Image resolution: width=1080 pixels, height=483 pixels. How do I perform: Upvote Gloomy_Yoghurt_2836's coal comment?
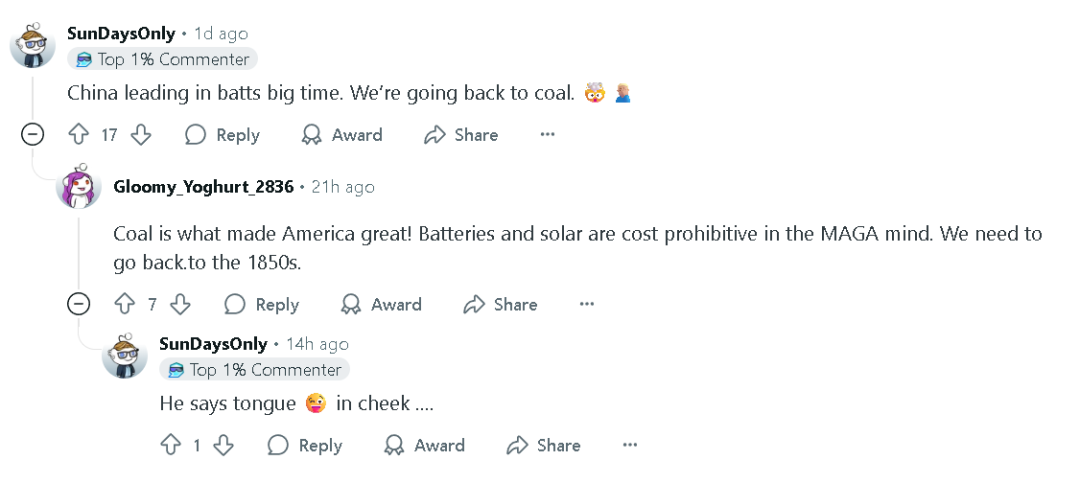coord(125,304)
